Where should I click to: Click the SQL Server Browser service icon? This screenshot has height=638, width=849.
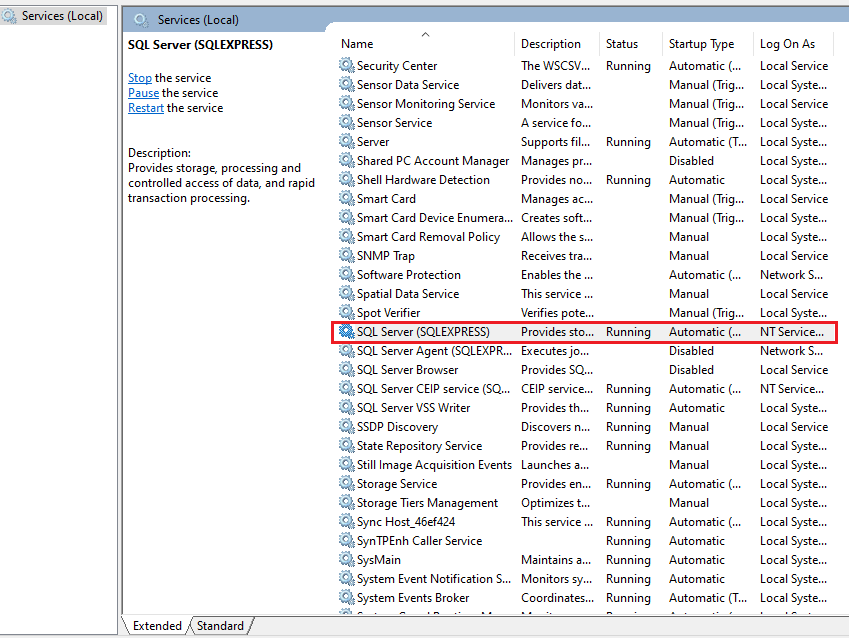click(345, 369)
